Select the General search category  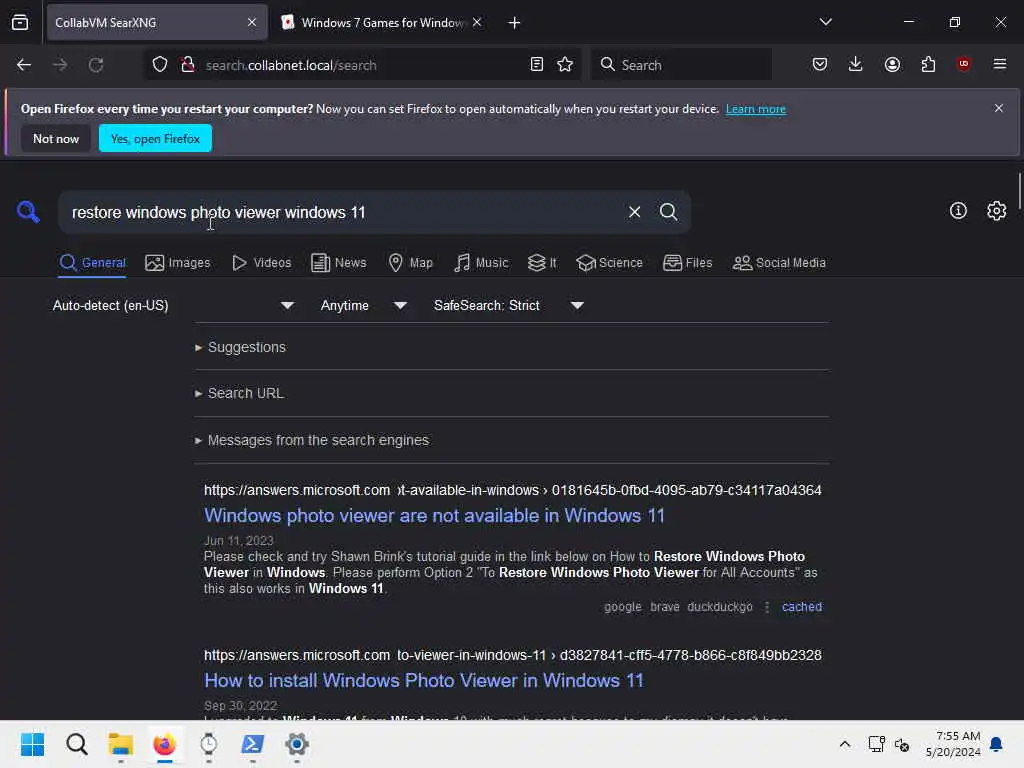click(x=92, y=263)
